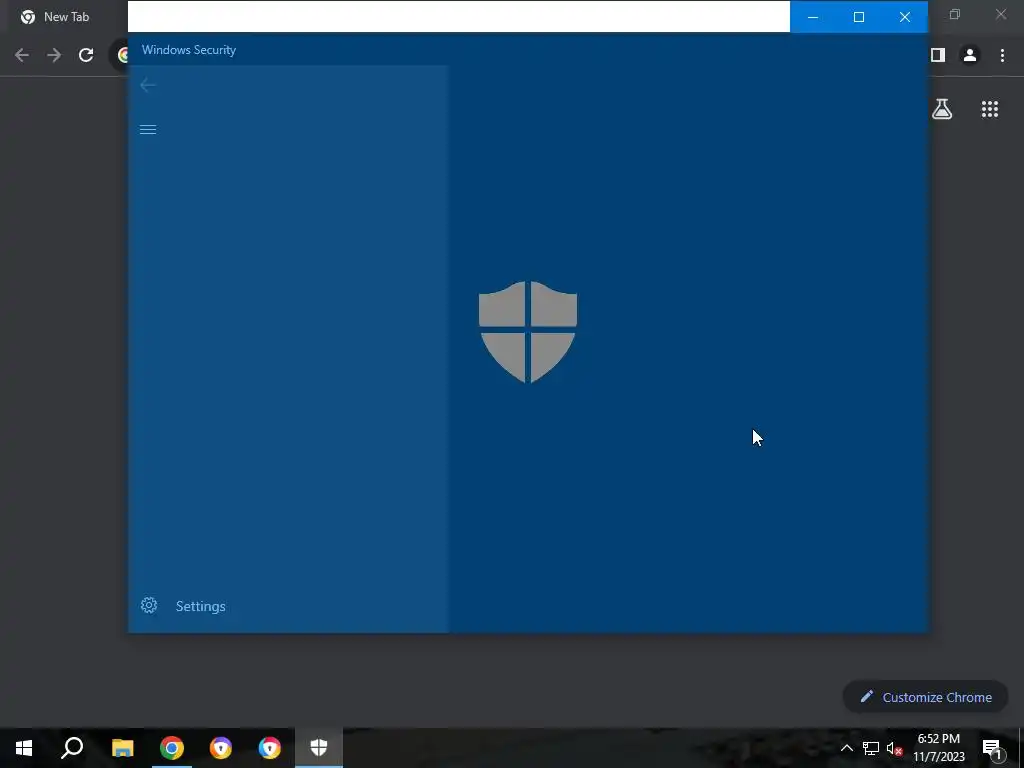The image size is (1024, 768).
Task: Open the Windows Start menu
Action: tap(24, 748)
